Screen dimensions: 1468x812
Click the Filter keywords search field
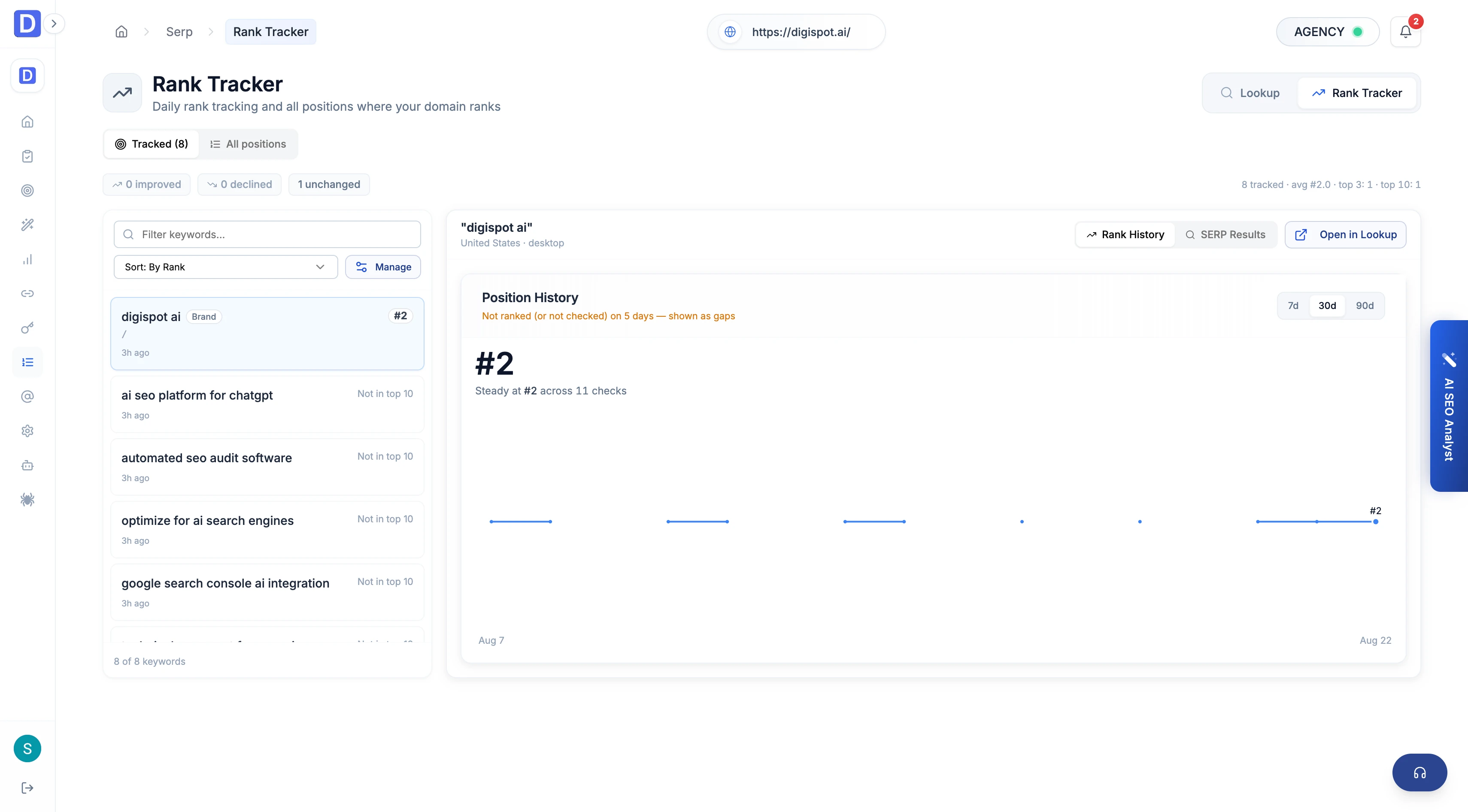point(267,234)
